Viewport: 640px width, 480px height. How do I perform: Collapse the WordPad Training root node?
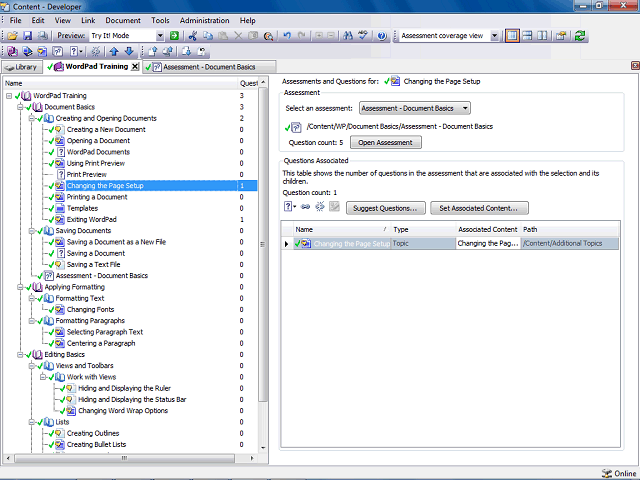(9, 96)
